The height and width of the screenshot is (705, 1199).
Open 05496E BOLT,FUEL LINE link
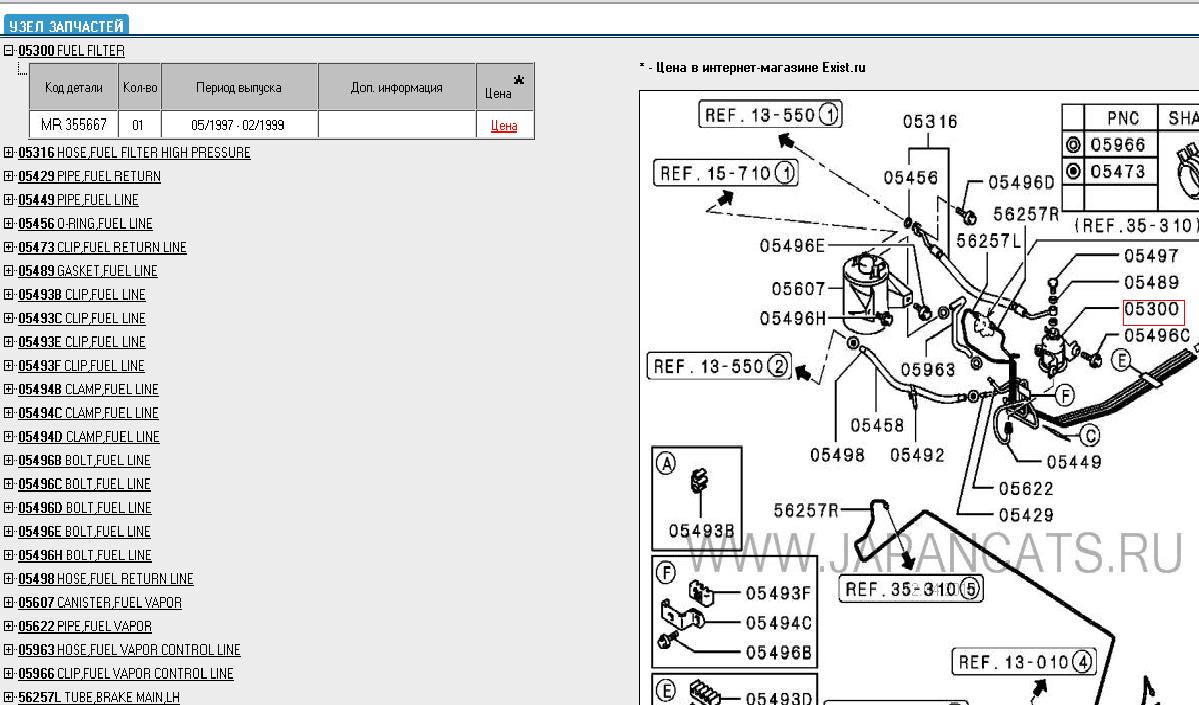84,532
